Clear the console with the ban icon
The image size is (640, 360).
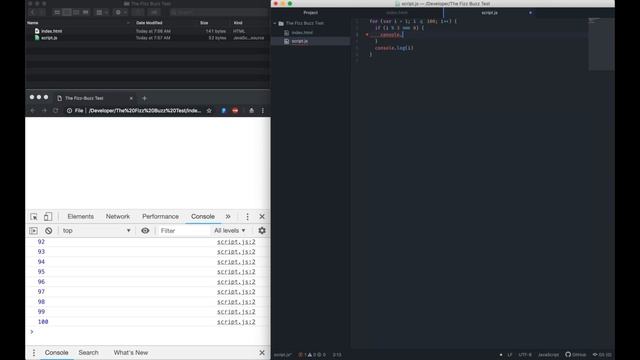[x=49, y=231]
